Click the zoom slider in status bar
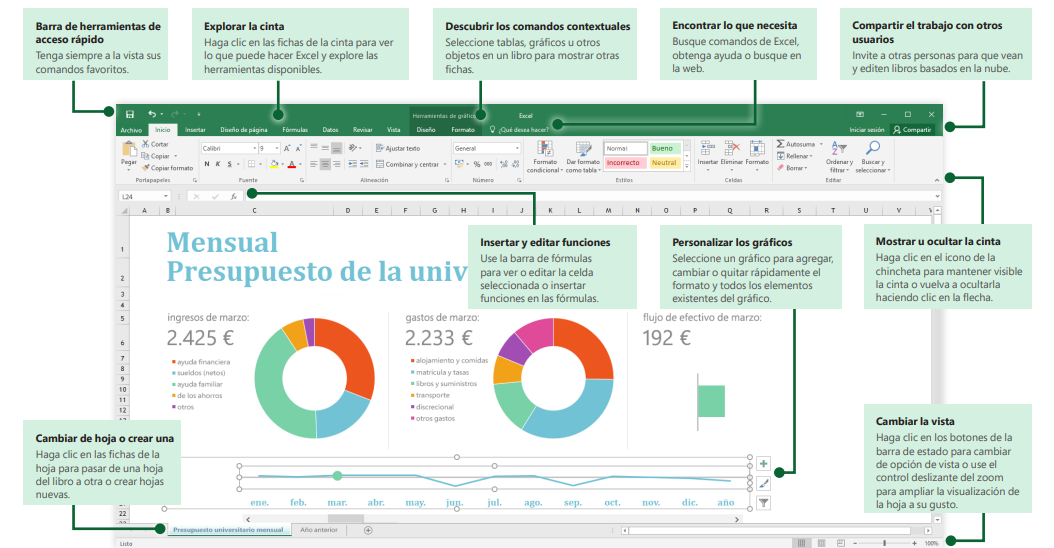This screenshot has height=548, width=1054. coord(885,543)
